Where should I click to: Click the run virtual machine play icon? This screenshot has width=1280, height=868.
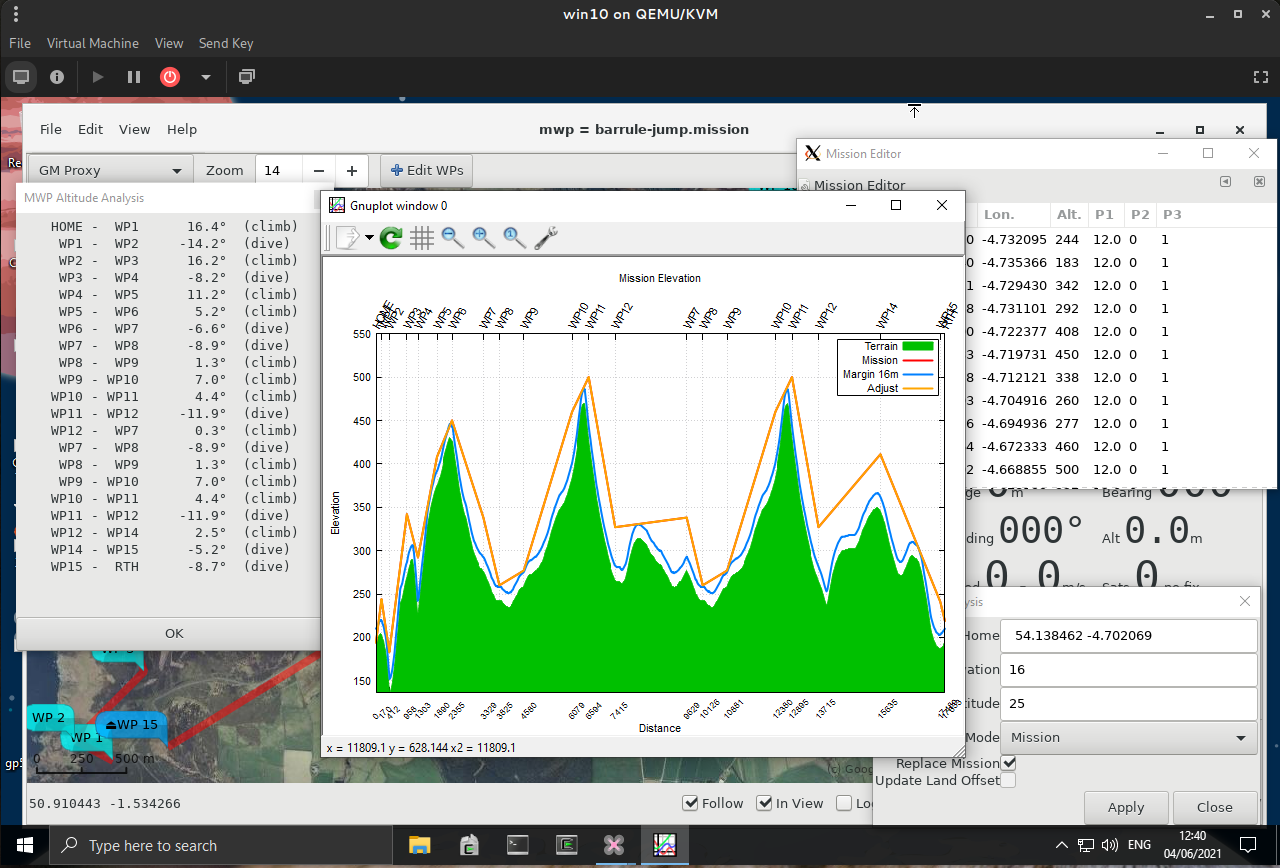click(98, 76)
